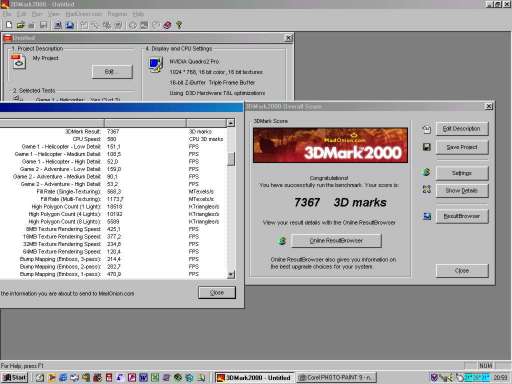
Task: Open the Help menu
Action: (138, 14)
